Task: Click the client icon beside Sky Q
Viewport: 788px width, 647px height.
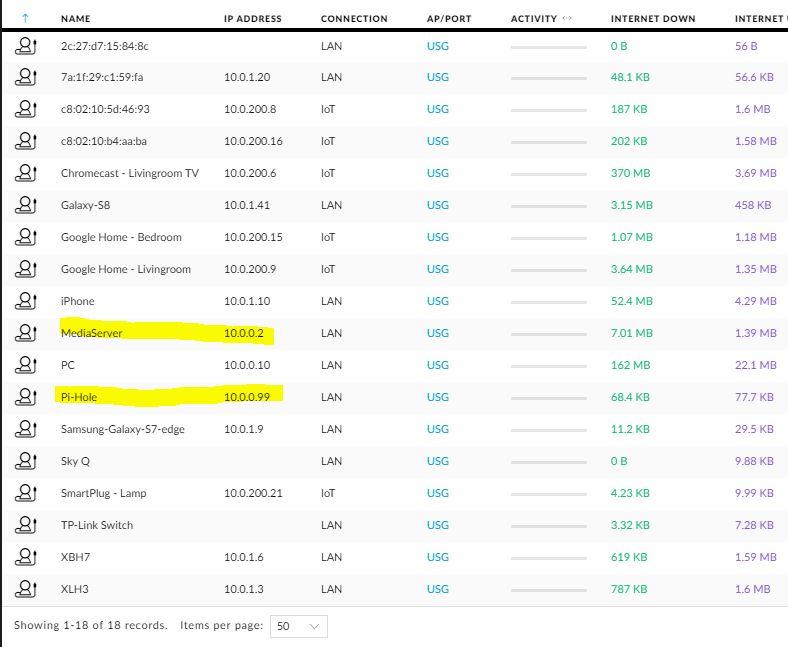Action: pos(26,460)
